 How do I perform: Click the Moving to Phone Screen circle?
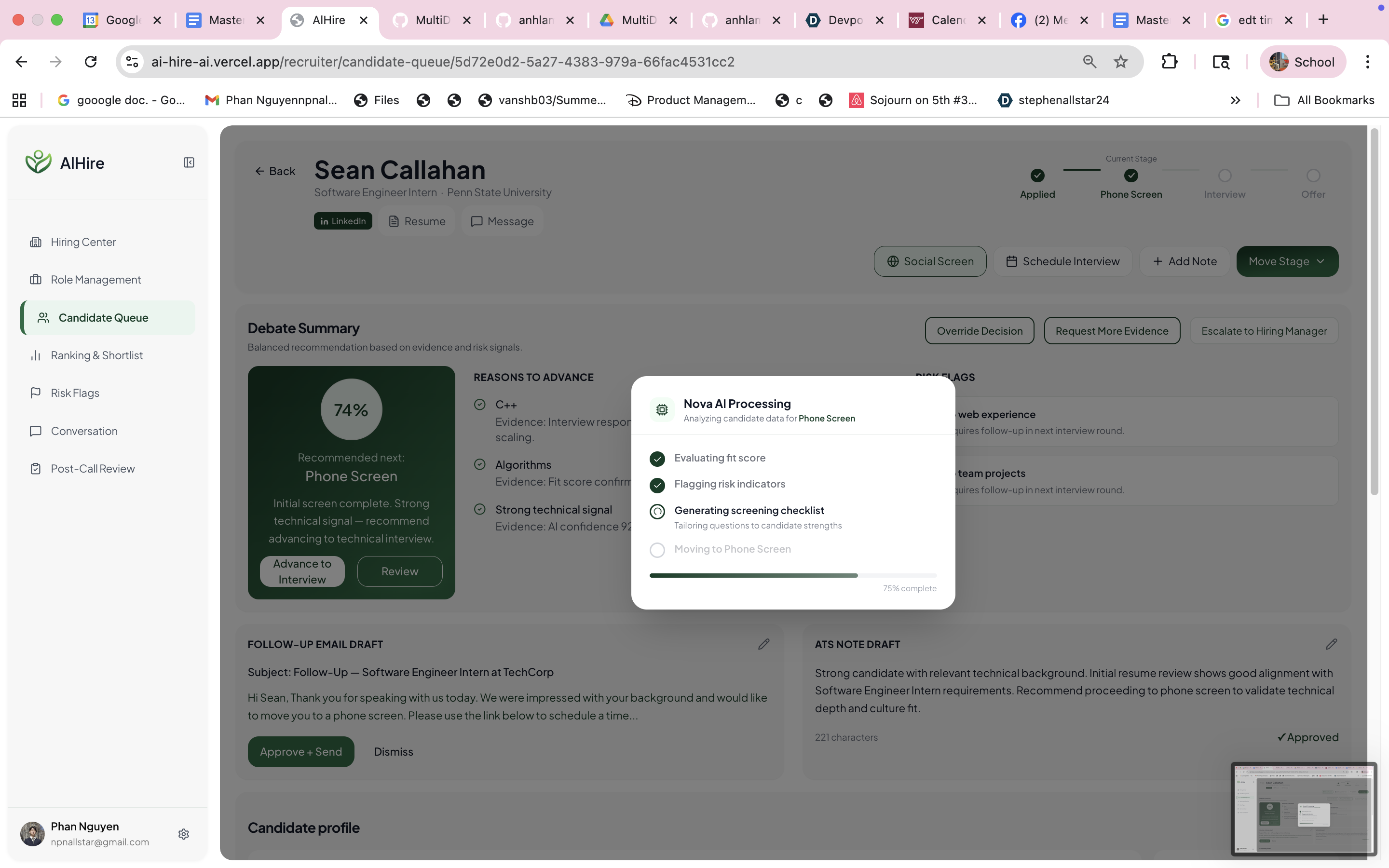coord(657,550)
